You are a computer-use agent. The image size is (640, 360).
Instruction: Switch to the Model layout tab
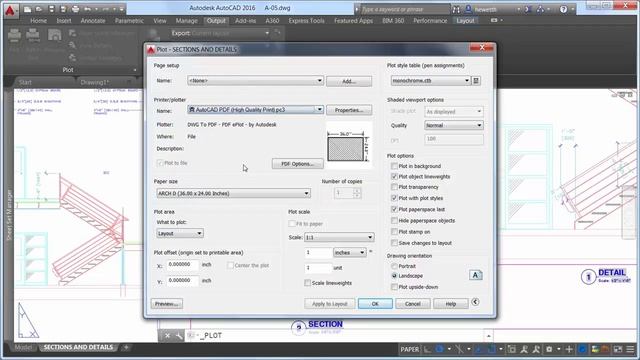pyautogui.click(x=23, y=347)
